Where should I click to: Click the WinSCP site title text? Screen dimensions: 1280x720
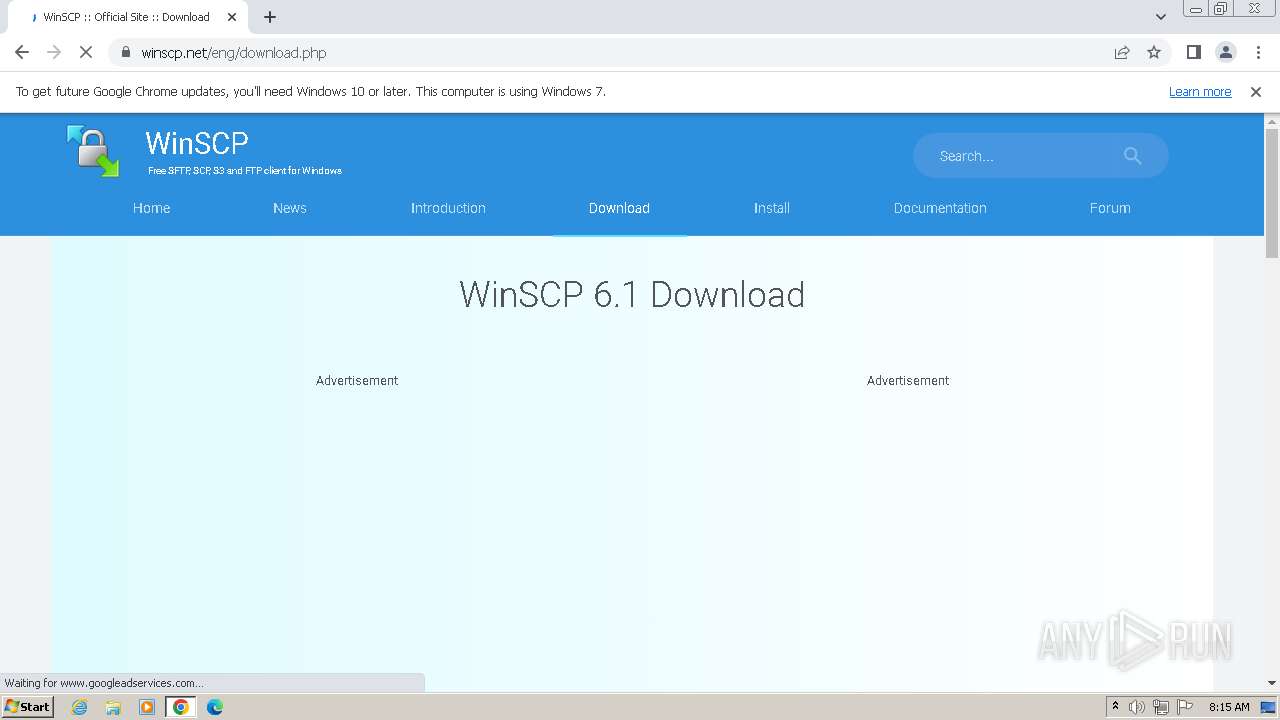click(197, 143)
